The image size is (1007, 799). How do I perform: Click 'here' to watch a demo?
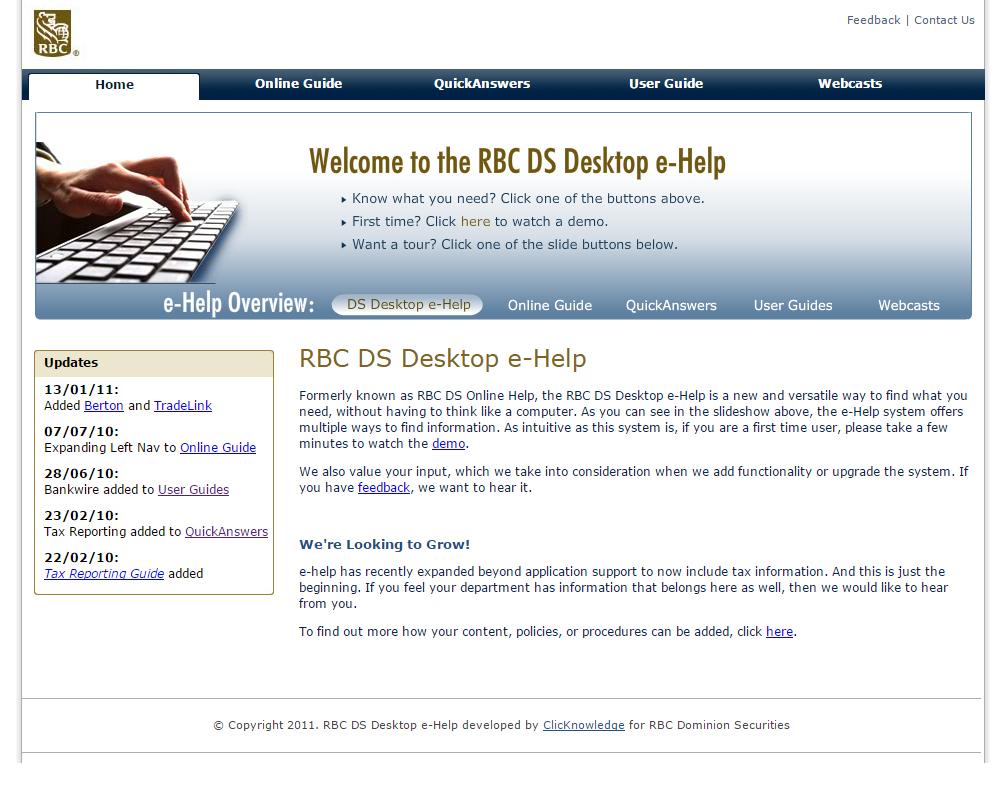tap(475, 222)
